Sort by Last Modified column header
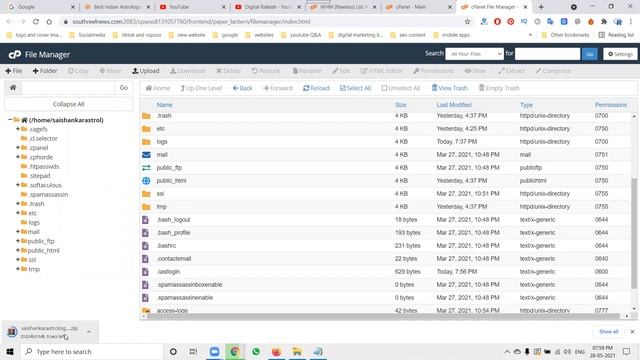640x360 pixels. pos(454,105)
